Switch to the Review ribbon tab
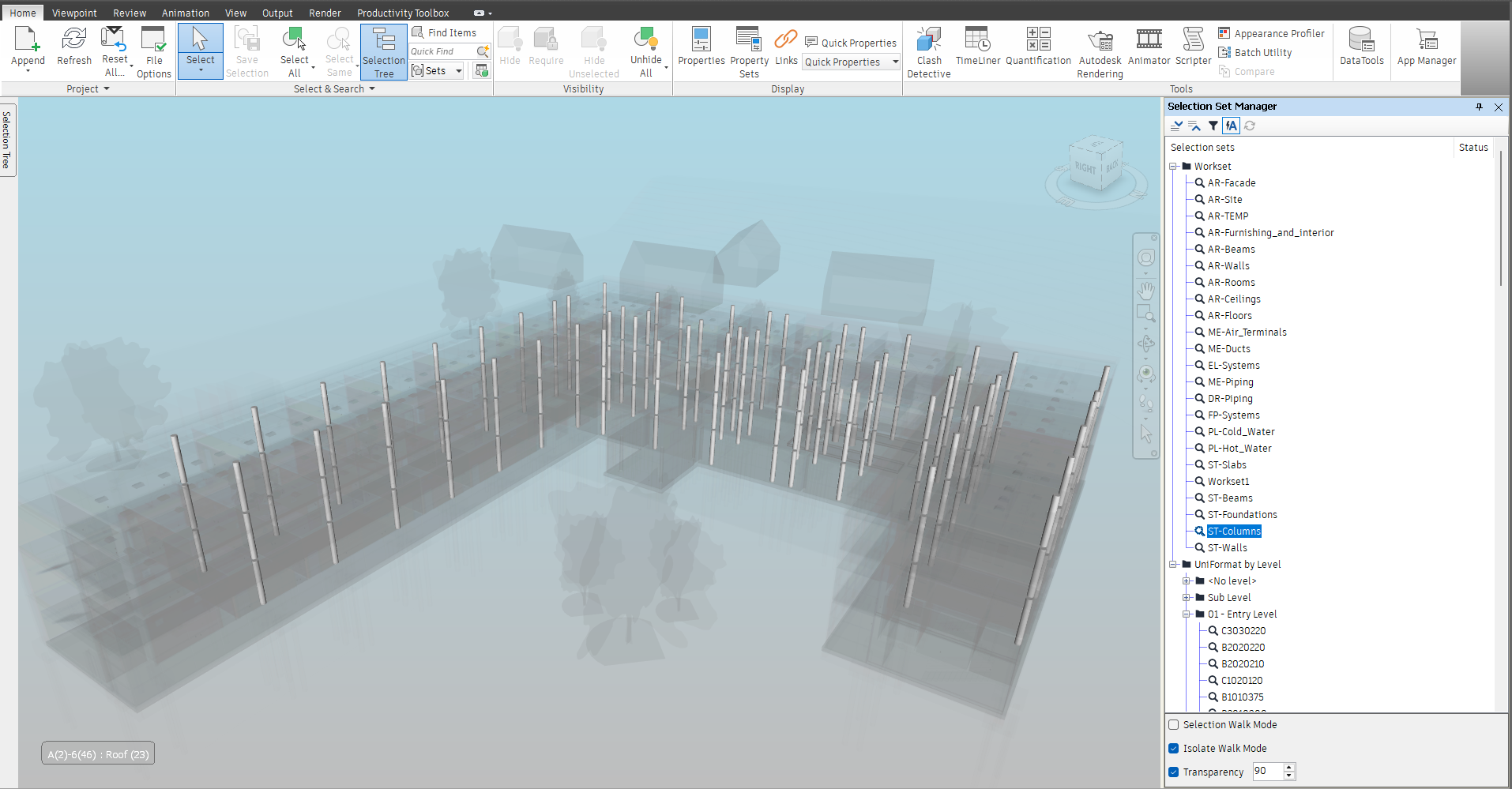Viewport: 1512px width, 789px height. (x=130, y=13)
